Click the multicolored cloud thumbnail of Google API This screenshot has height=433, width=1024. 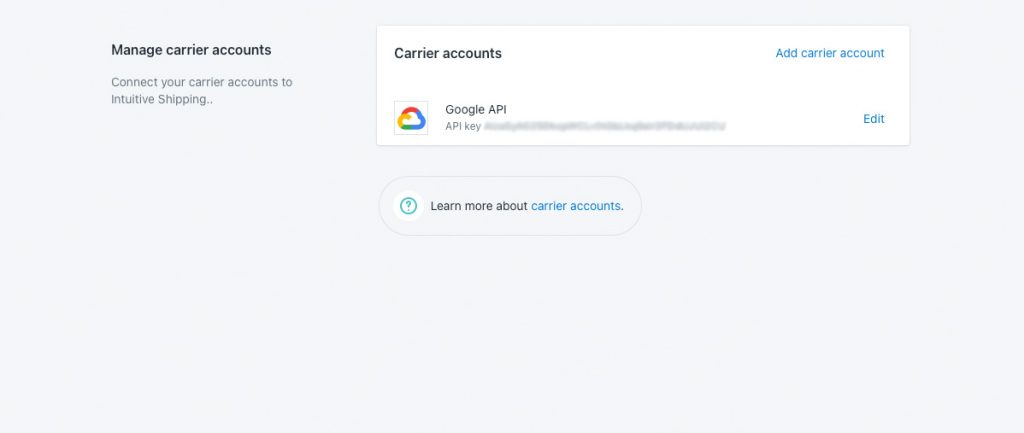coord(411,118)
